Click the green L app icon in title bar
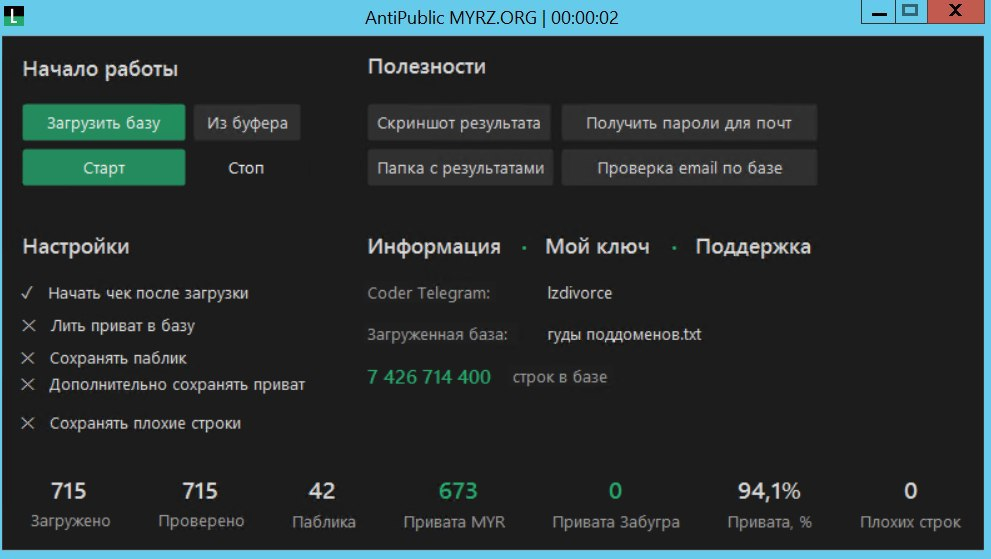The height and width of the screenshot is (559, 991). click(x=14, y=15)
